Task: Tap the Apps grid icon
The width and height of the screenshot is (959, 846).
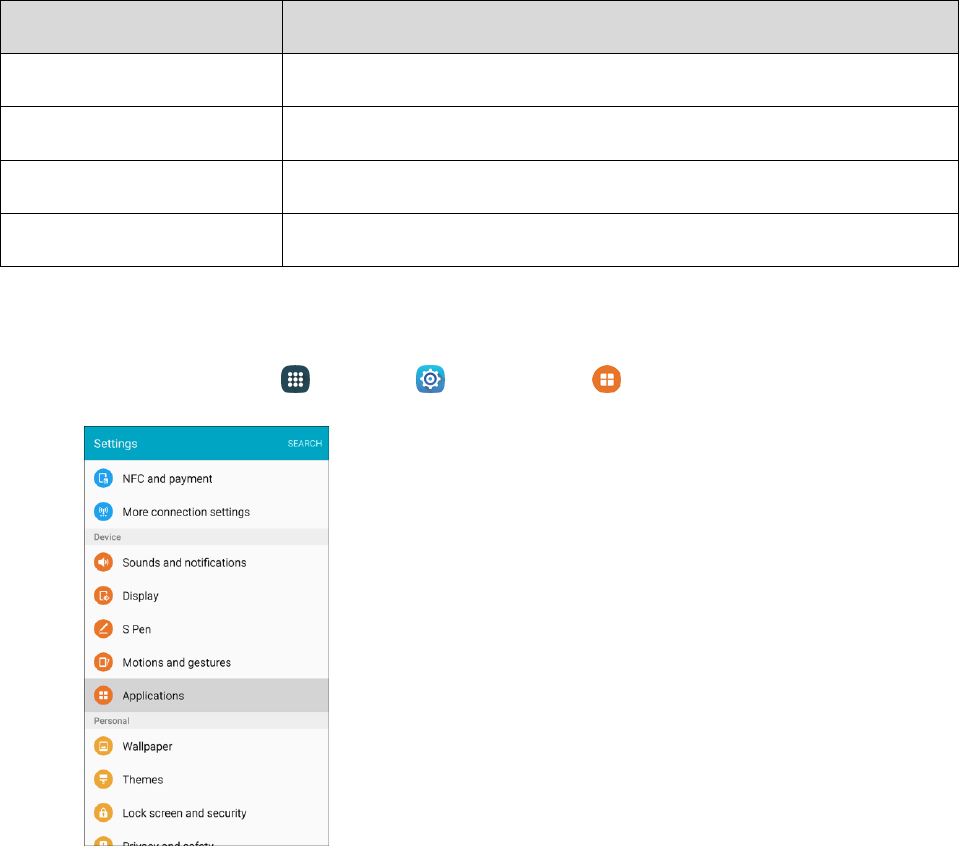Action: [295, 379]
